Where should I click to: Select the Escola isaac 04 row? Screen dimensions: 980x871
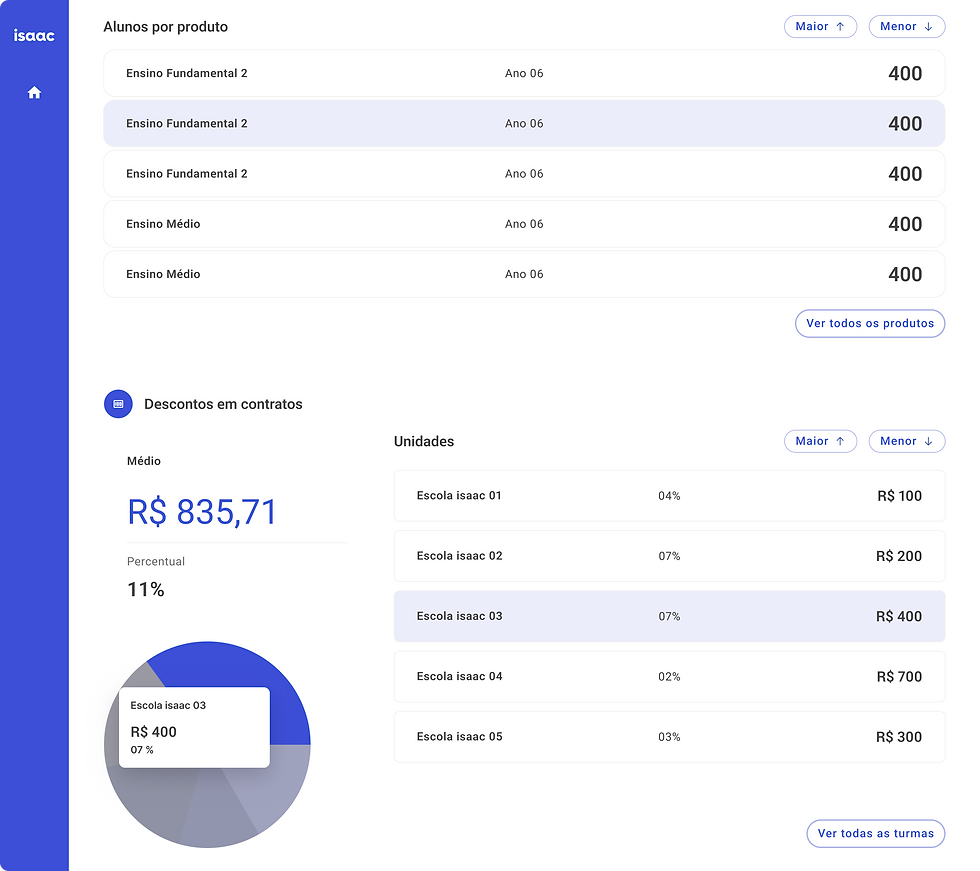tap(669, 676)
